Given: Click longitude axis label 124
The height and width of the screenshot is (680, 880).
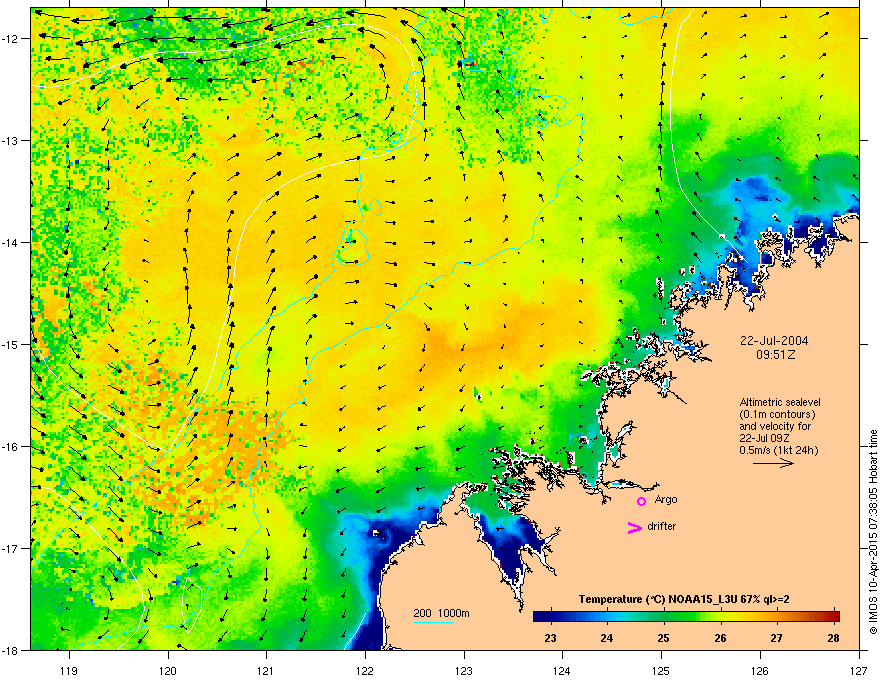Looking at the screenshot, I should (562, 670).
